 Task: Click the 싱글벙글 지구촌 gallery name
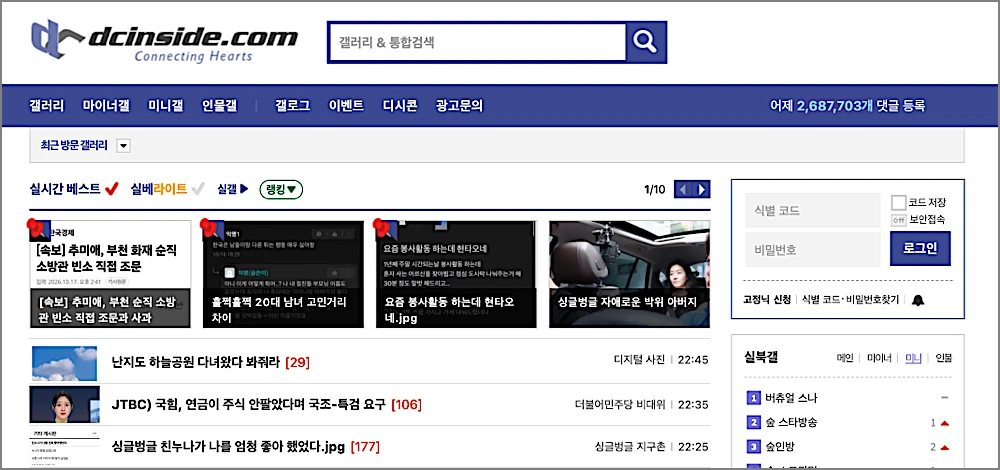click(629, 446)
